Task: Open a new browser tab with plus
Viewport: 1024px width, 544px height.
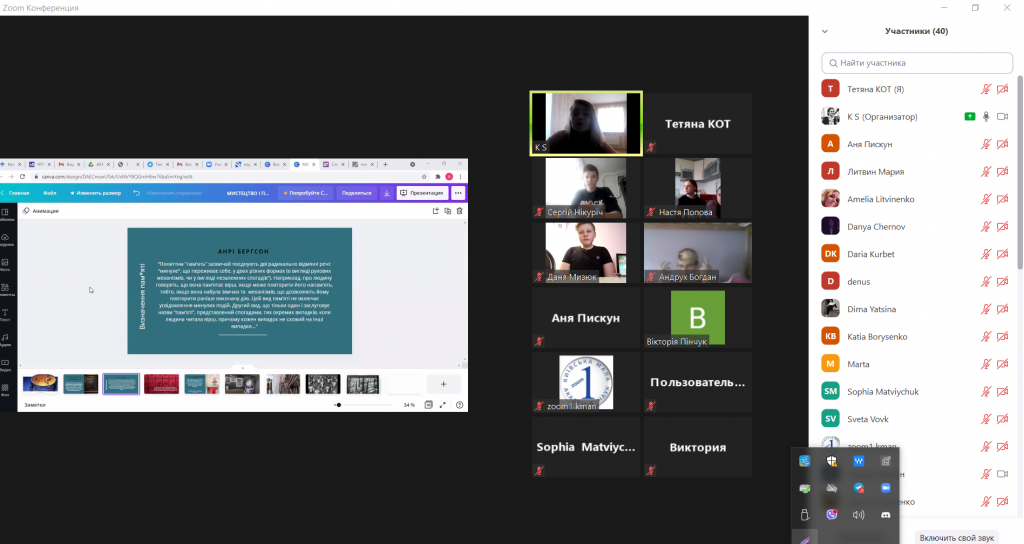Action: coord(385,165)
